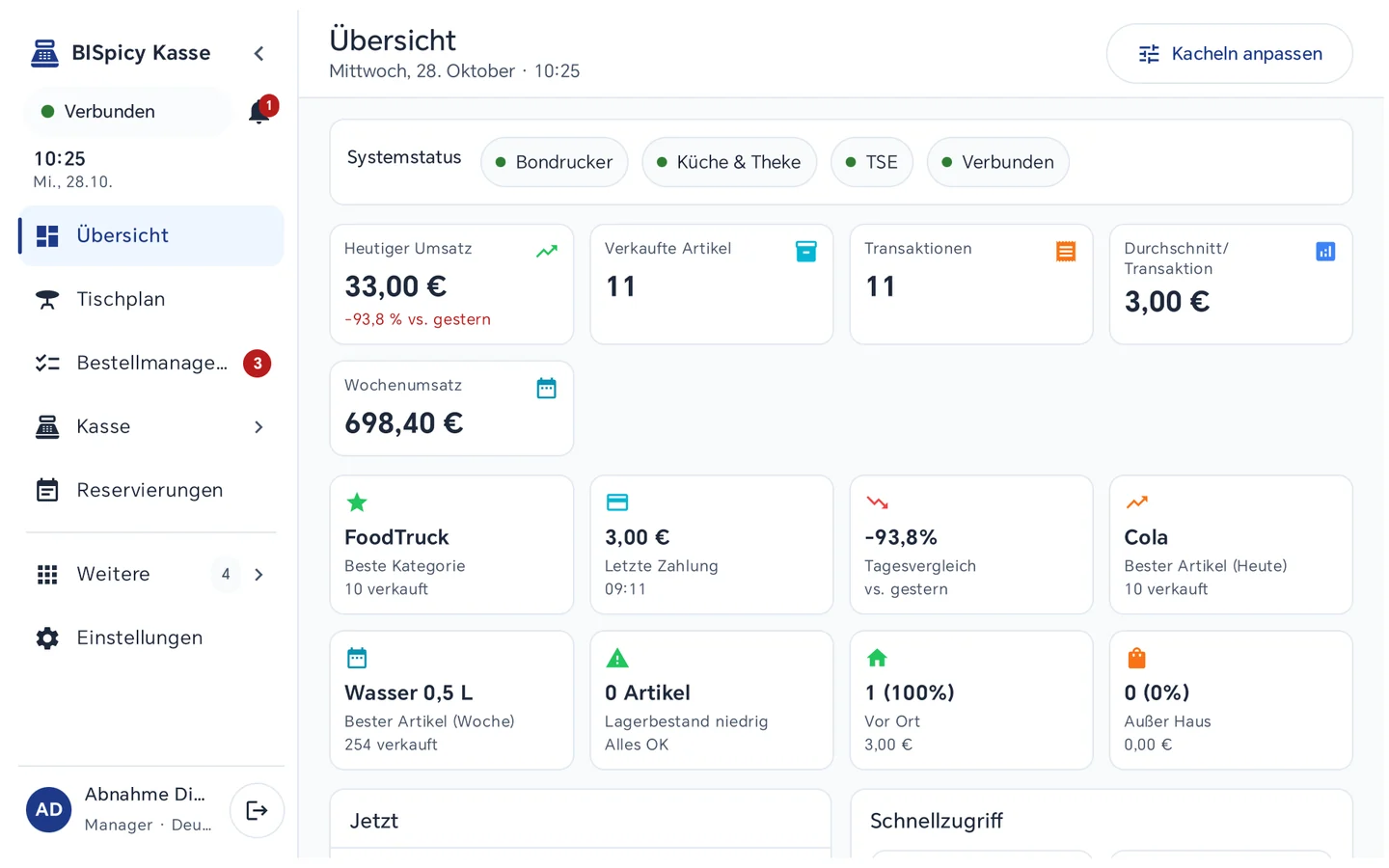Click the calendar icon on Wasser 0,5 L tile

tap(357, 659)
